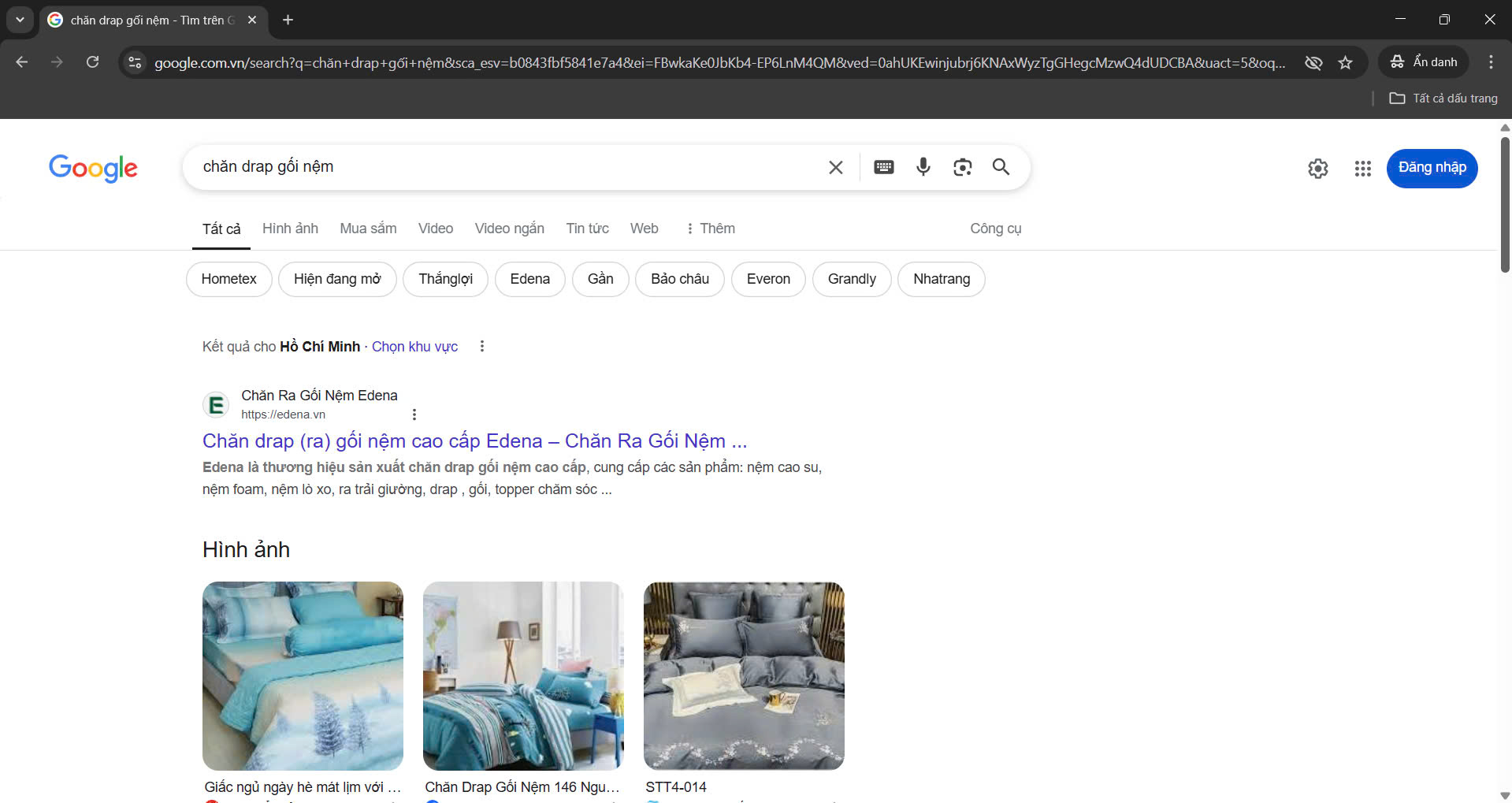Select the Gần filter chip
Image resolution: width=1512 pixels, height=803 pixels.
tap(600, 279)
